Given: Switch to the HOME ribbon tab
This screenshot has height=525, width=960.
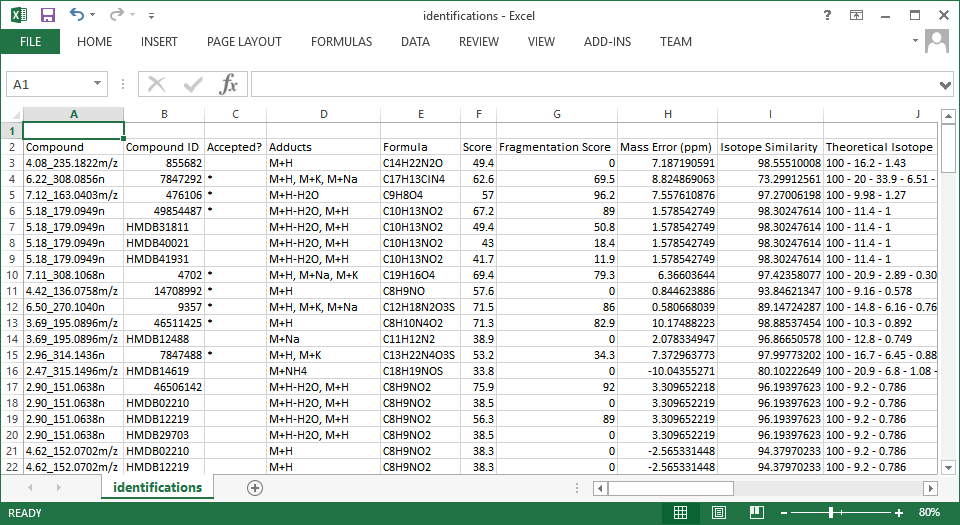Looking at the screenshot, I should click(94, 42).
